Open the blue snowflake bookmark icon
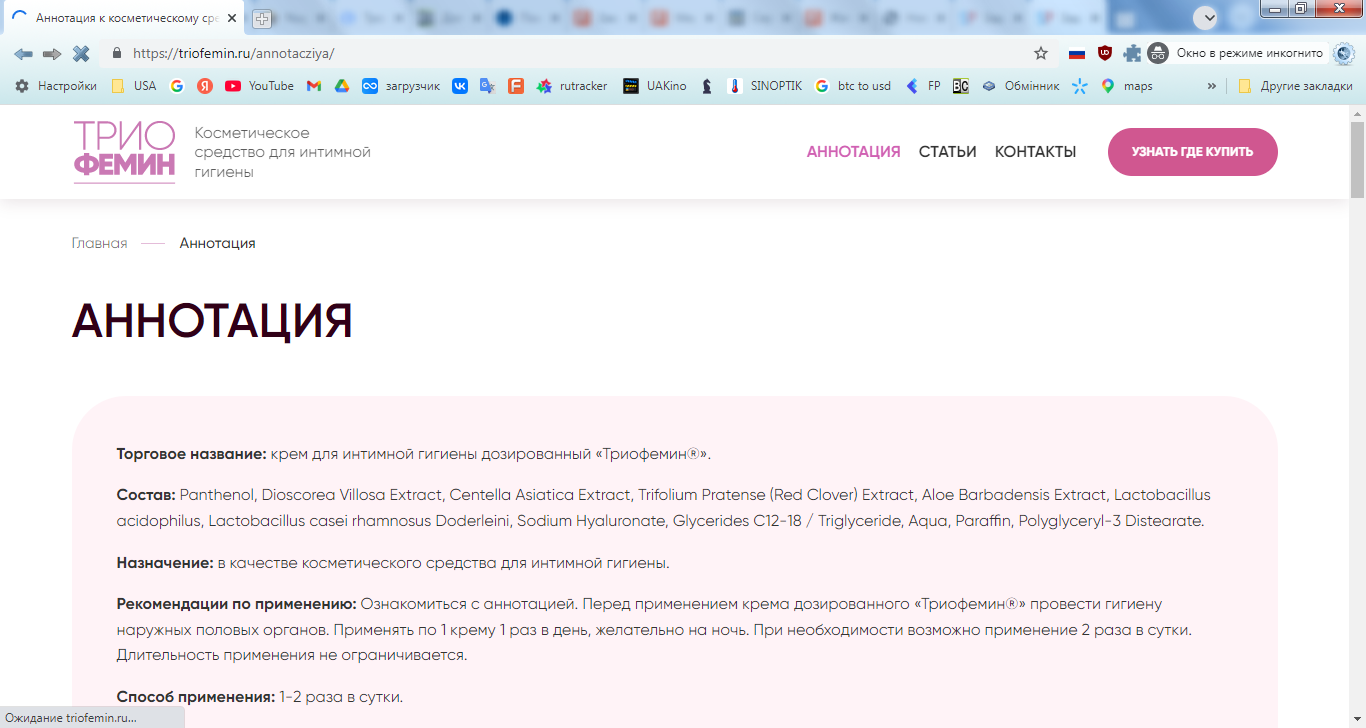 (1079, 86)
